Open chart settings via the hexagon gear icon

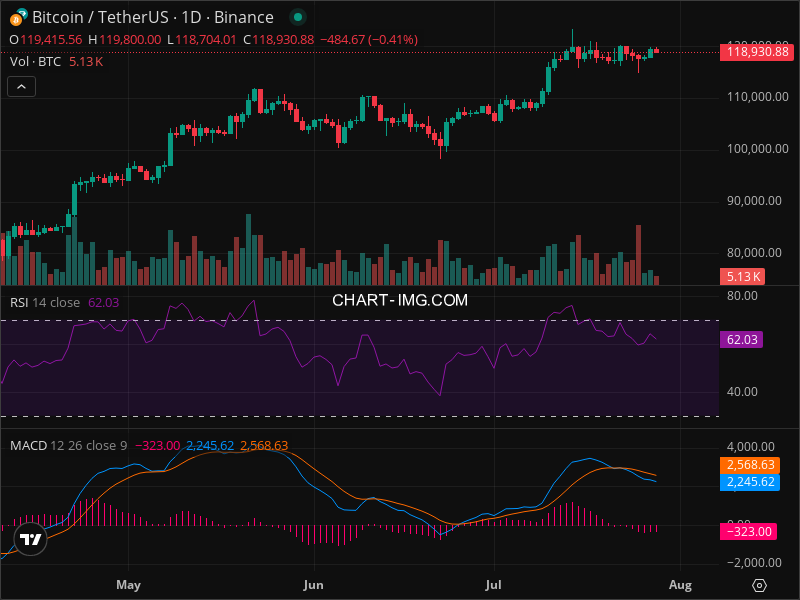point(759,585)
